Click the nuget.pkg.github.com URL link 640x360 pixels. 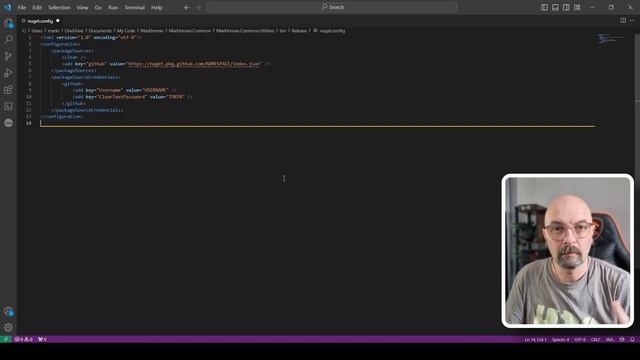194,64
